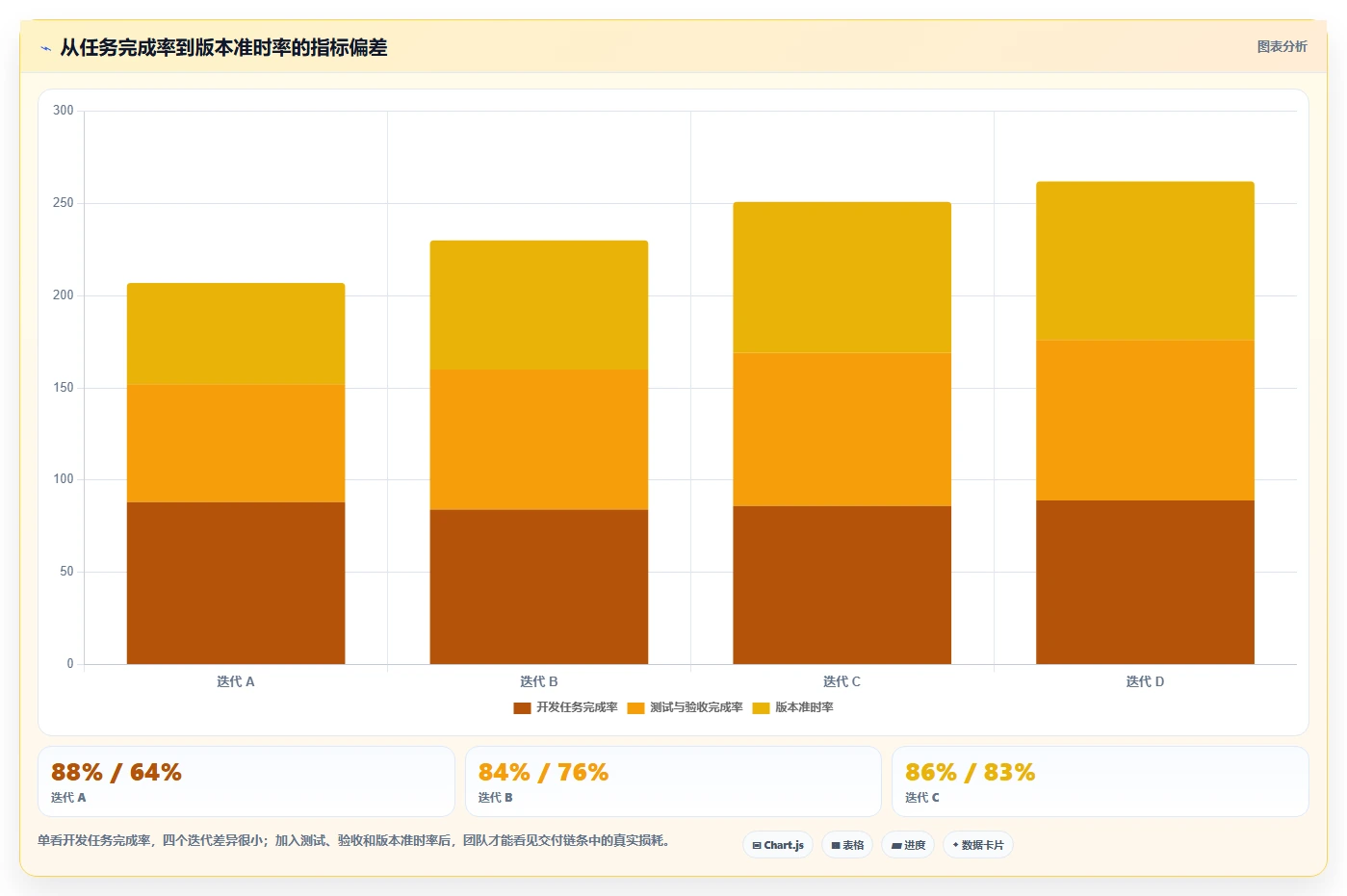The height and width of the screenshot is (896, 1347).
Task: Click the 迭代 C yellow bar segment
Action: (842, 277)
